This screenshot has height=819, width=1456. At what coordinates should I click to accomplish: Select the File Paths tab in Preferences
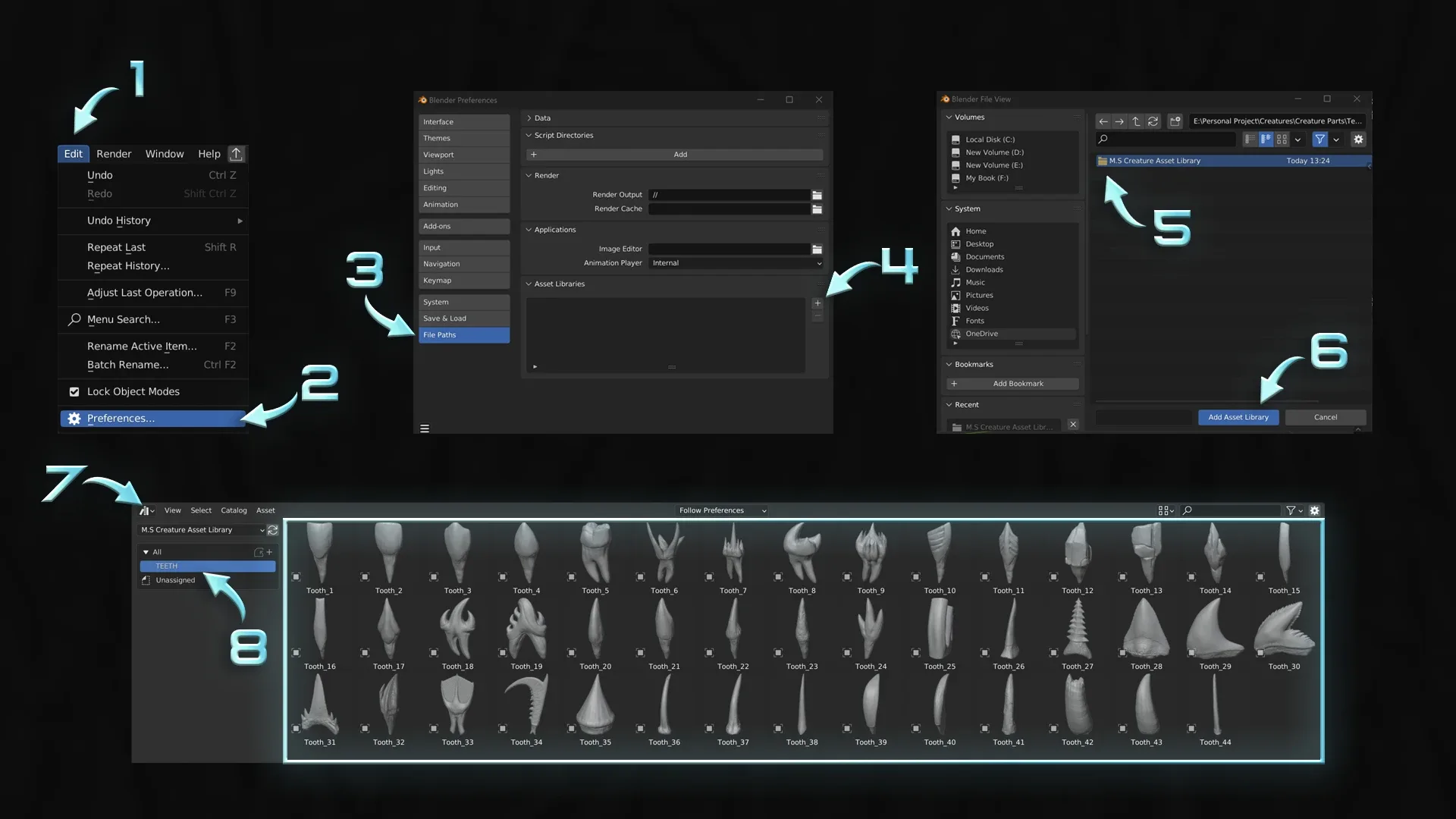click(463, 334)
